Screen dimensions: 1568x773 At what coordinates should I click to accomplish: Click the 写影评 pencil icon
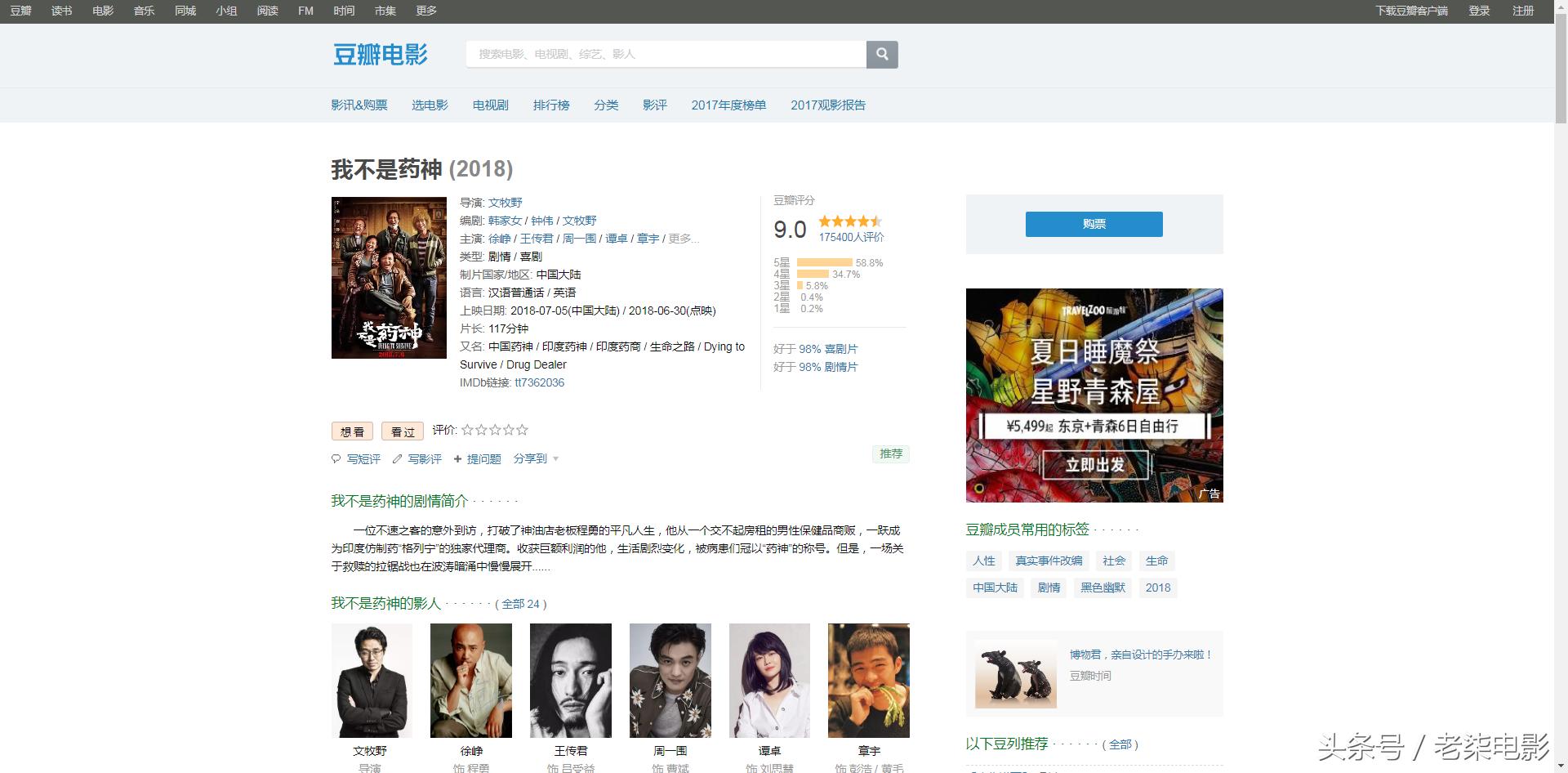tap(397, 459)
